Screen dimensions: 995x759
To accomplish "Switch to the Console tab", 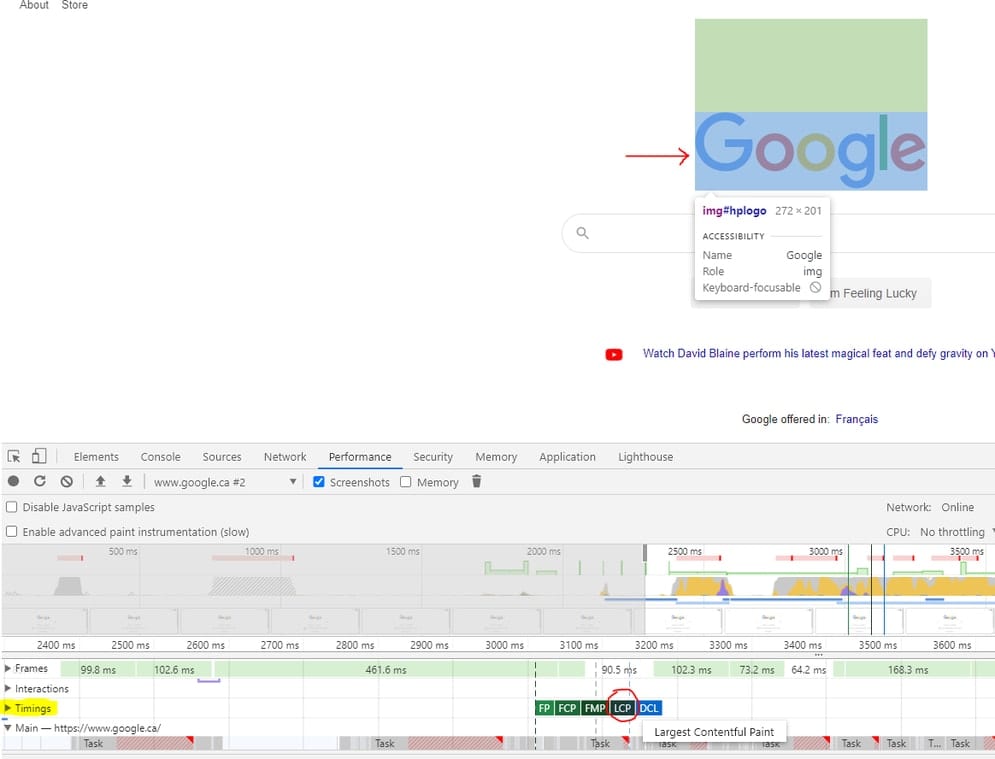I will [x=161, y=457].
